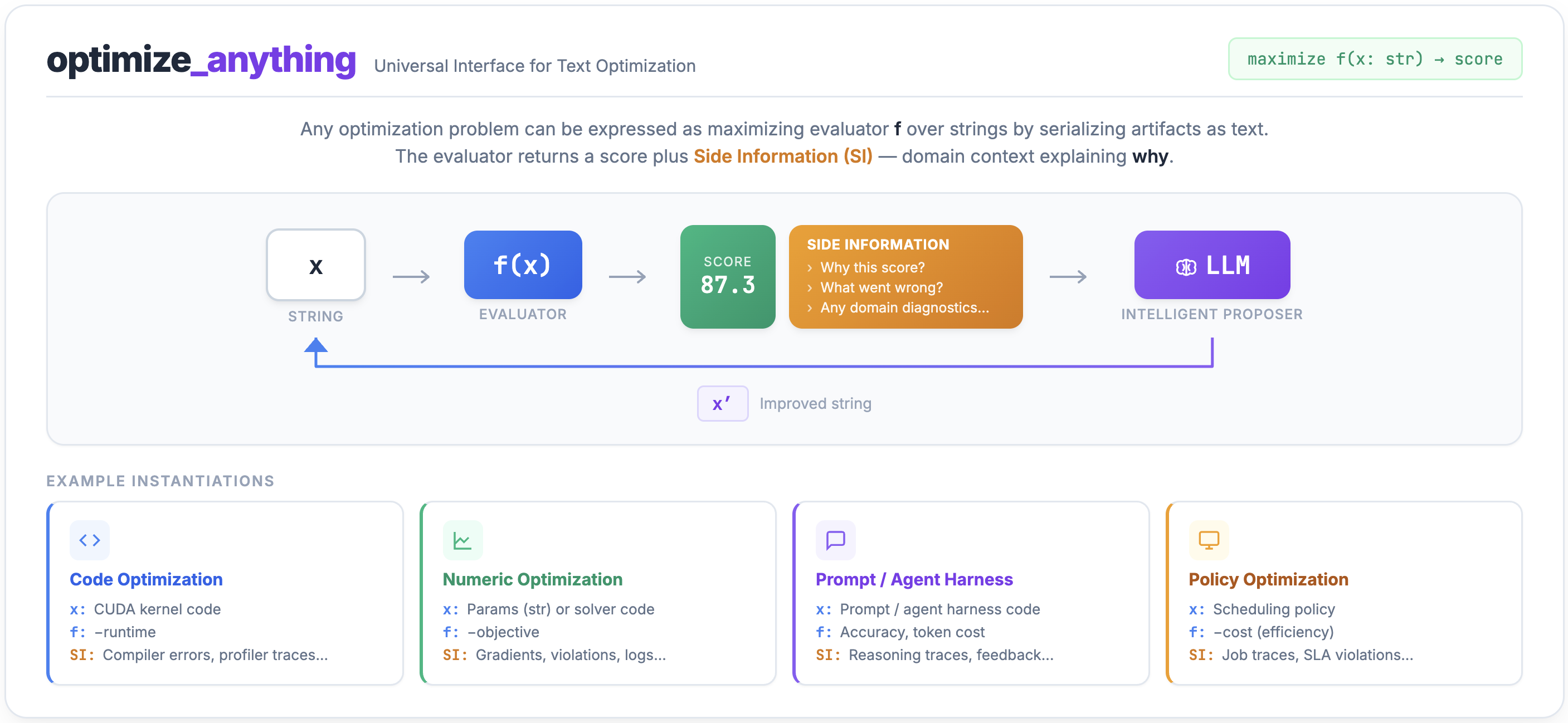Click 'Reasoning traces, feedback...' line
Image resolution: width=1568 pixels, height=723 pixels.
pos(951,655)
